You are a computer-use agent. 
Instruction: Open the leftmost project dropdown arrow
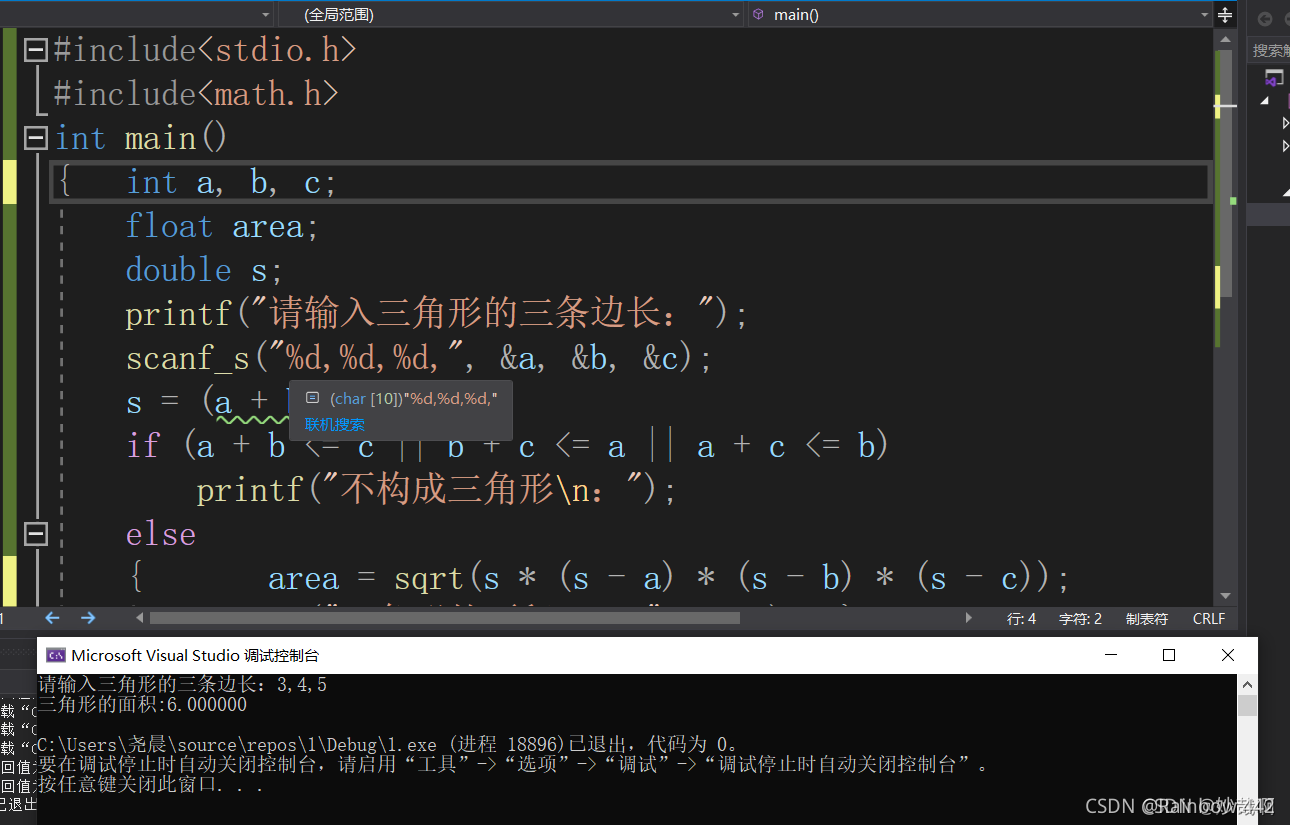click(265, 15)
